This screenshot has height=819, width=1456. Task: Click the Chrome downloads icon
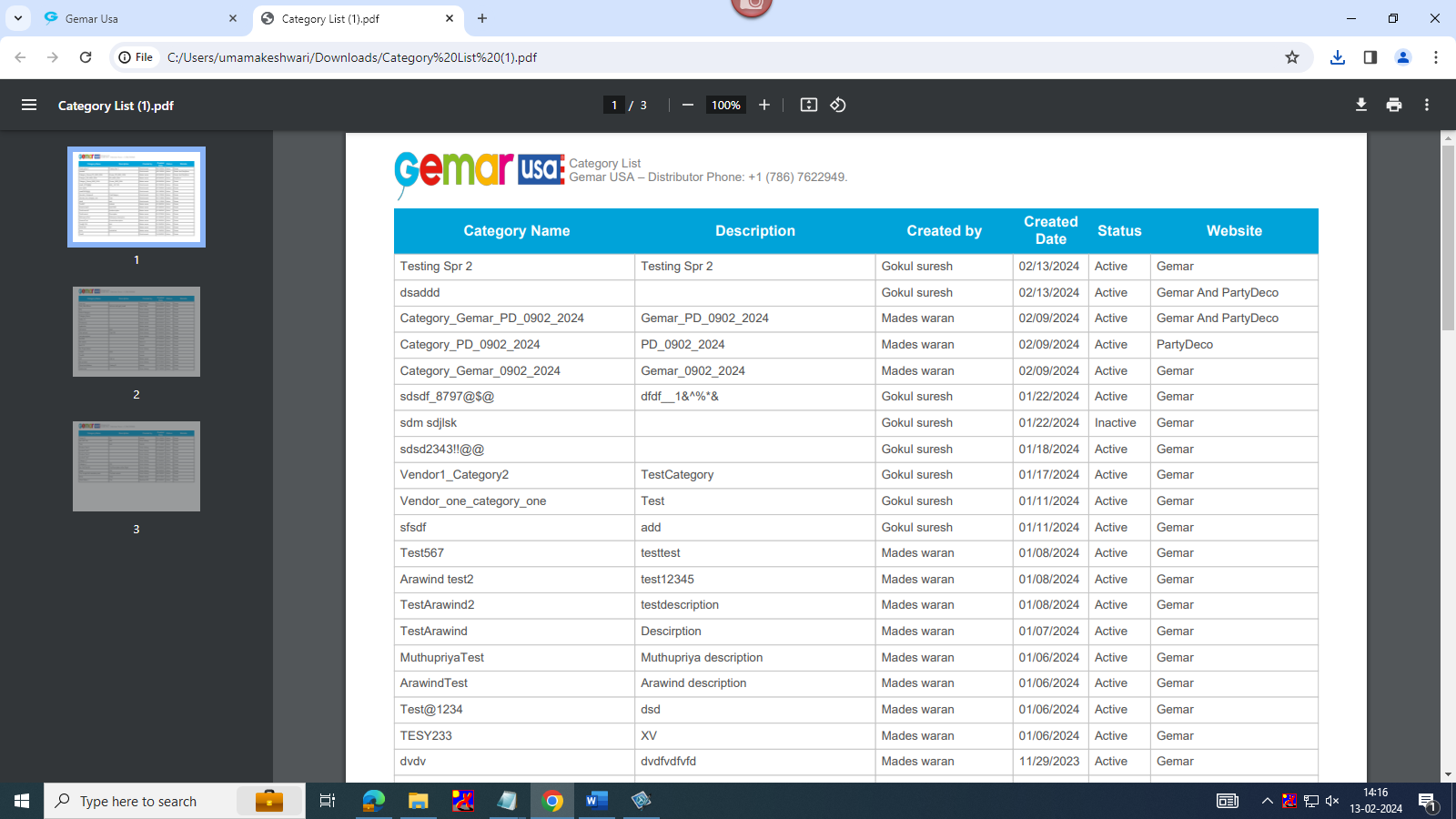[1338, 57]
